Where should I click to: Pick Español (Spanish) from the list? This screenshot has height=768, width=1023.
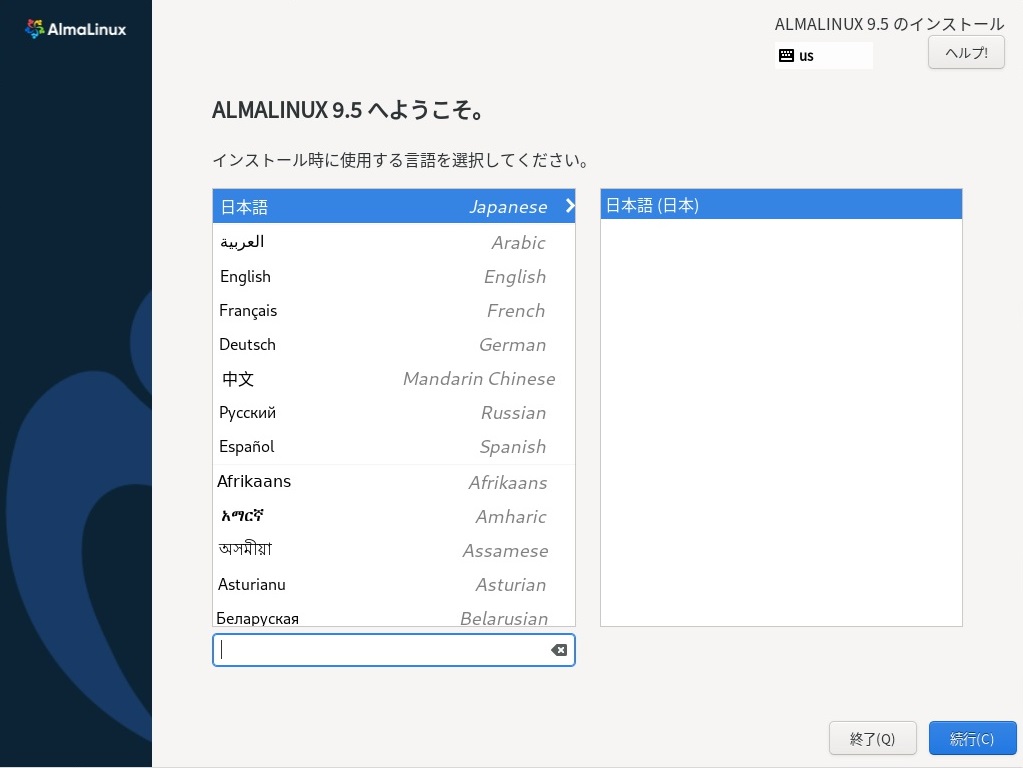coord(393,446)
